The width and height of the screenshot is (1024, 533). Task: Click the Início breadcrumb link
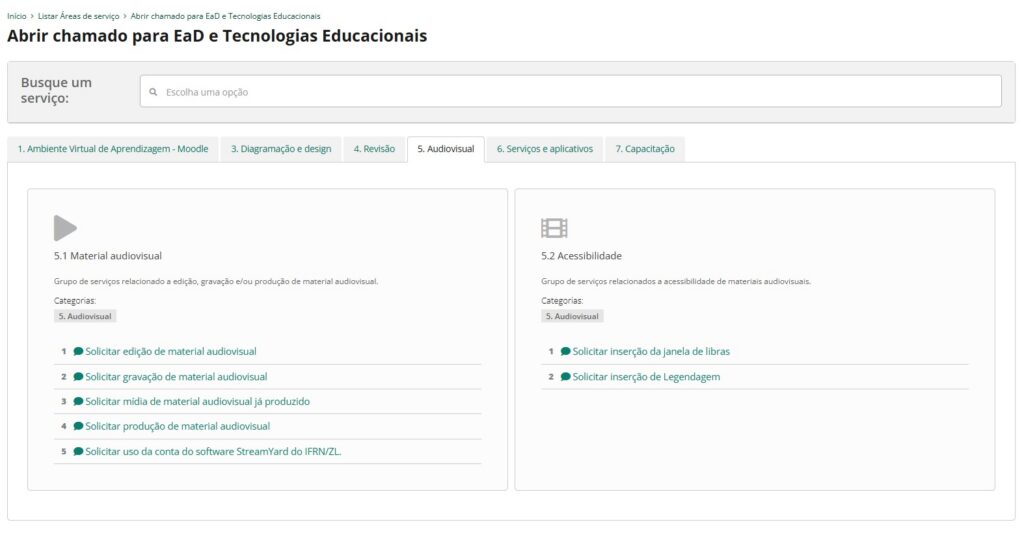[17, 16]
